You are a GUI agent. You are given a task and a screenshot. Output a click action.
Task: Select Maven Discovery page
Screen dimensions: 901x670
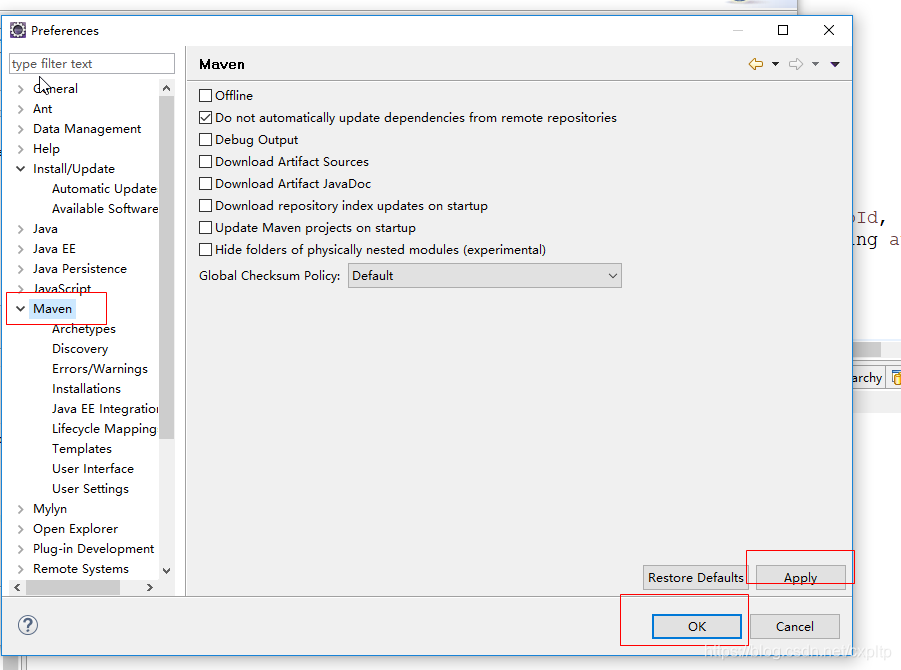pos(80,349)
